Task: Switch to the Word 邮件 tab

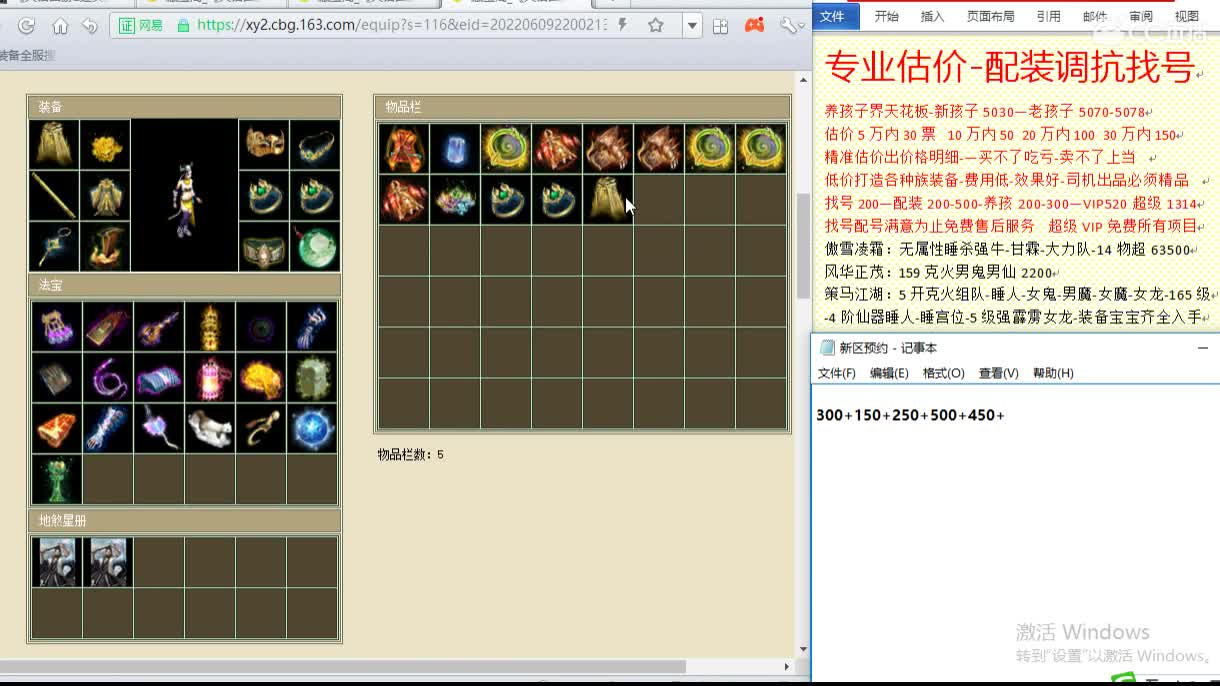Action: pos(1095,16)
